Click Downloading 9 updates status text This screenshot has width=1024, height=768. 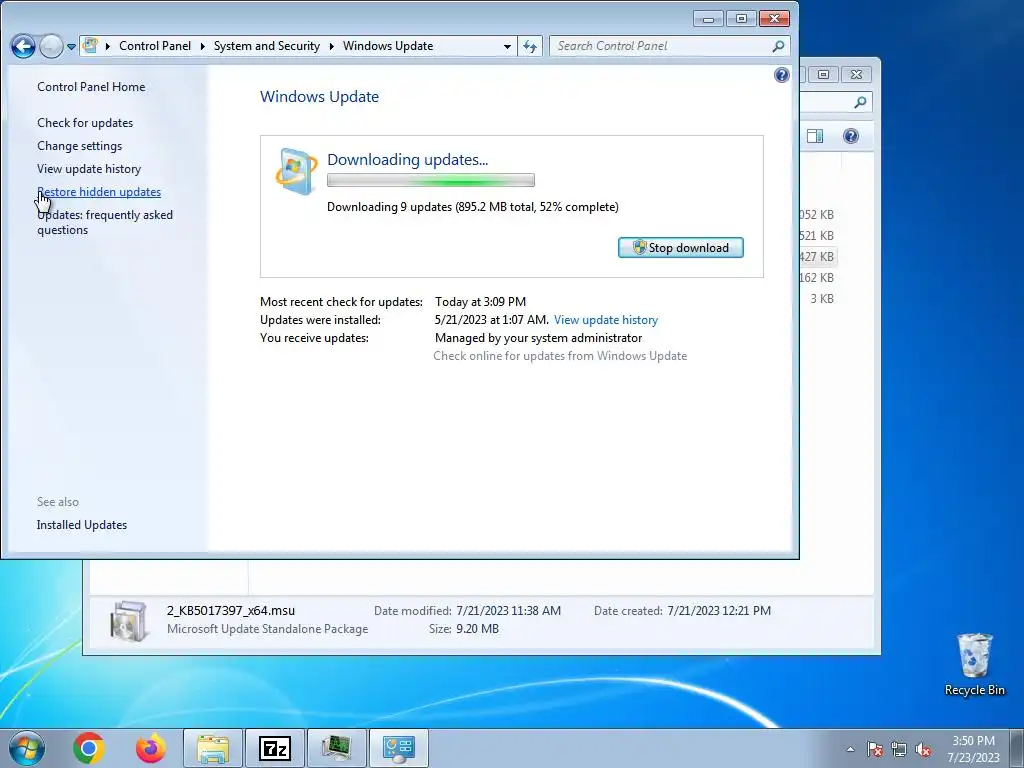pos(473,207)
